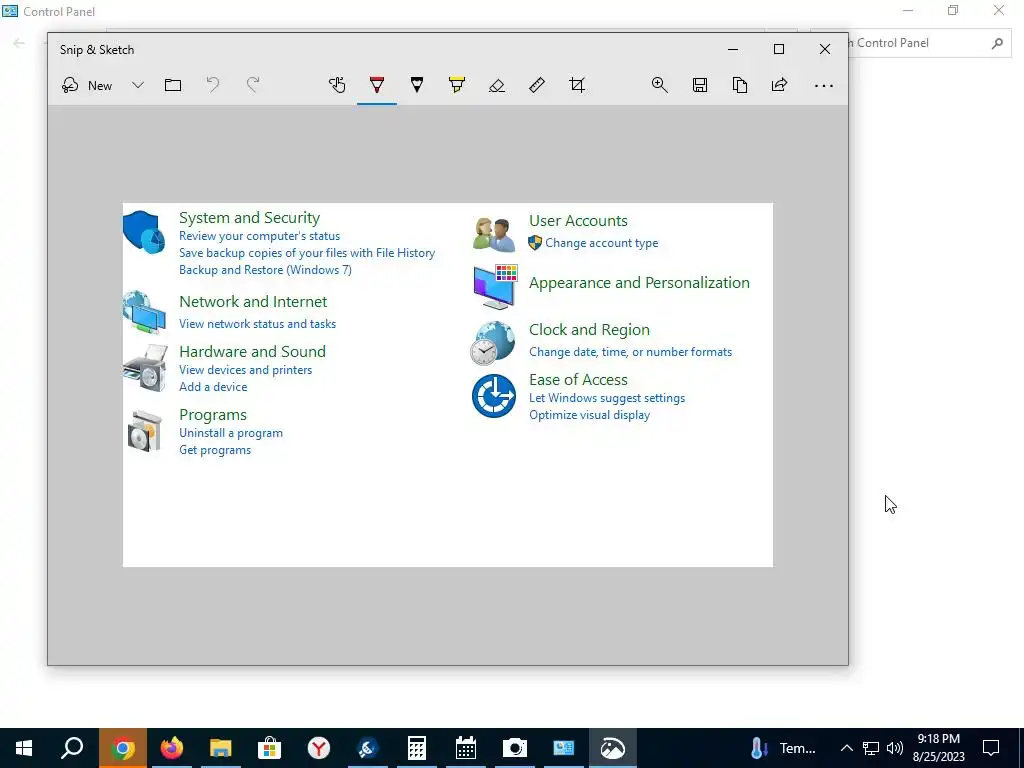Open taskbar Search
Screen dimensions: 1024x768
click(x=72, y=748)
